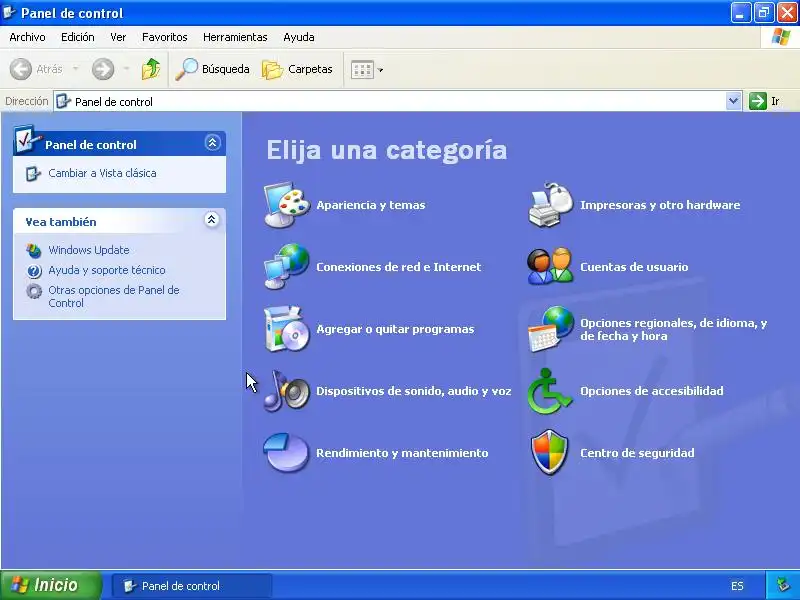Click Otras opciones de Panel de Control link
The height and width of the screenshot is (600, 800).
[113, 296]
